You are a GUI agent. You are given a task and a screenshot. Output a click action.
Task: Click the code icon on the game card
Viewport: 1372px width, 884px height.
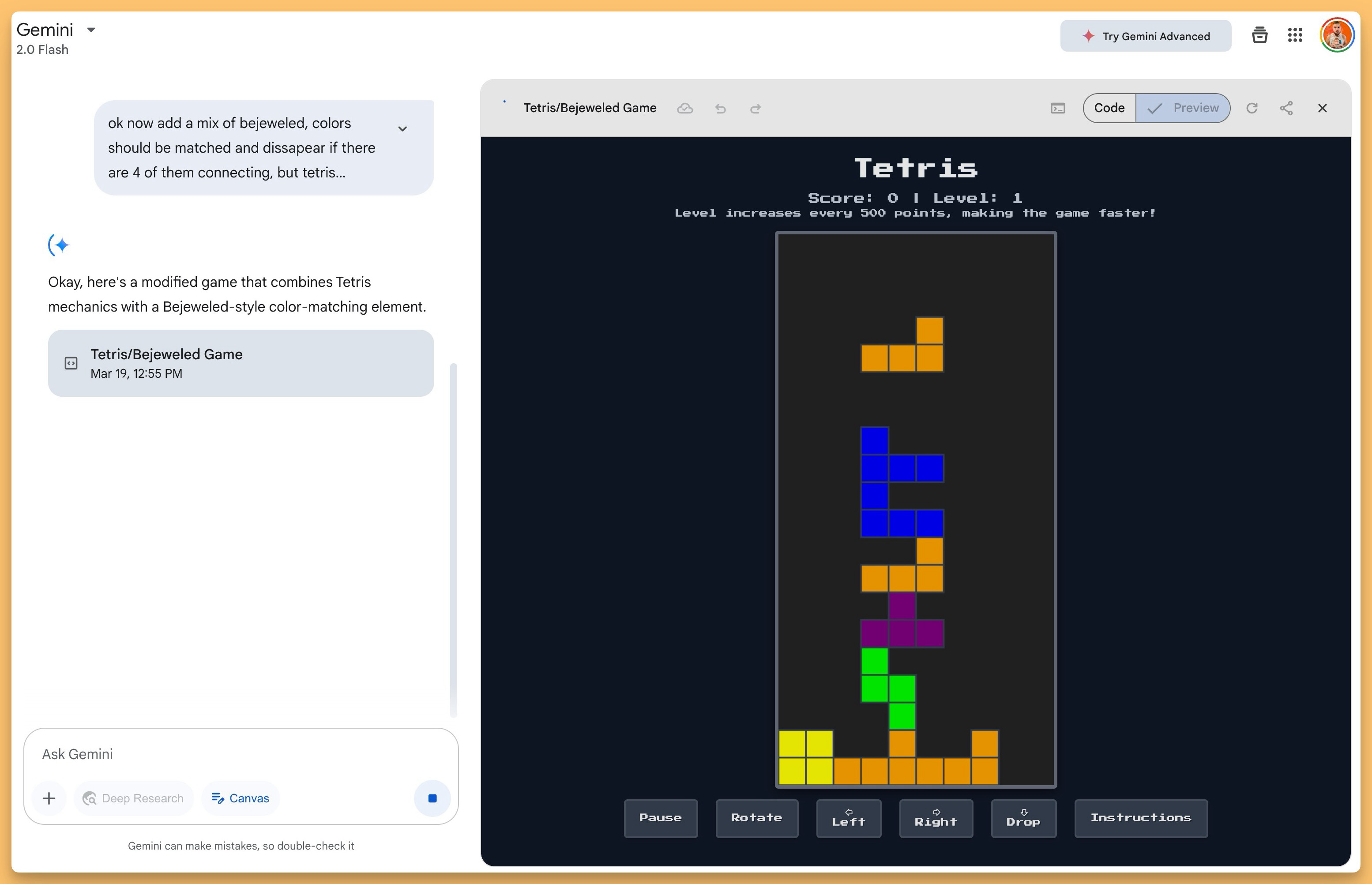(x=71, y=363)
